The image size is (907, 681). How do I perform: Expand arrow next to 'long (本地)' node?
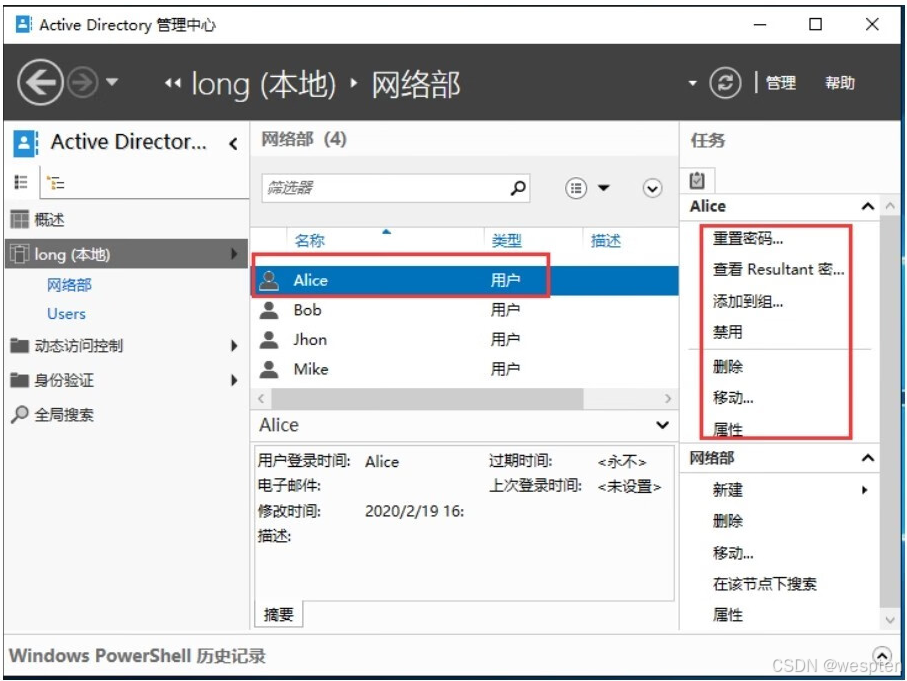pyautogui.click(x=234, y=254)
